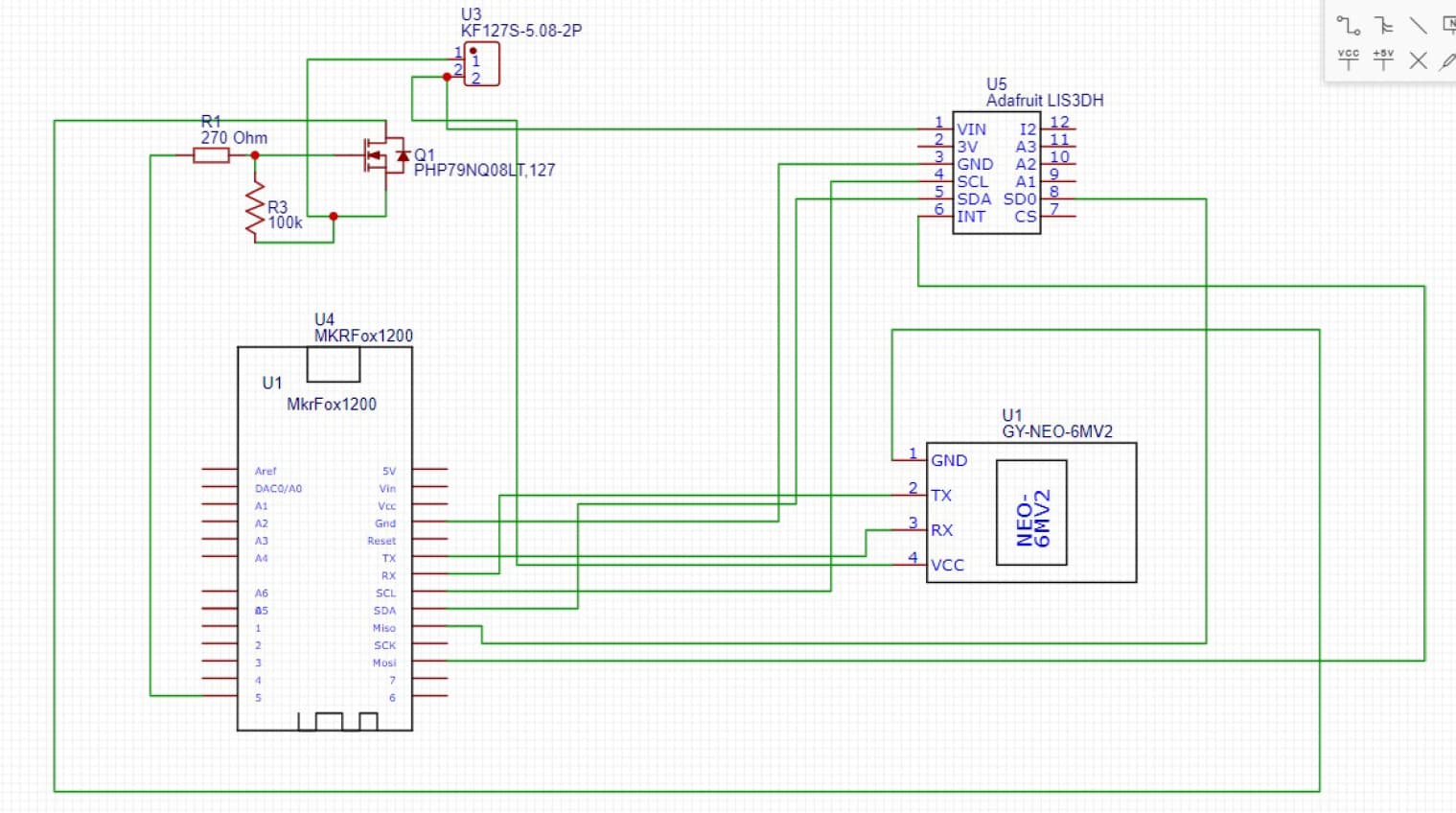
Task: Select the VCC power flag tool
Action: [1348, 59]
